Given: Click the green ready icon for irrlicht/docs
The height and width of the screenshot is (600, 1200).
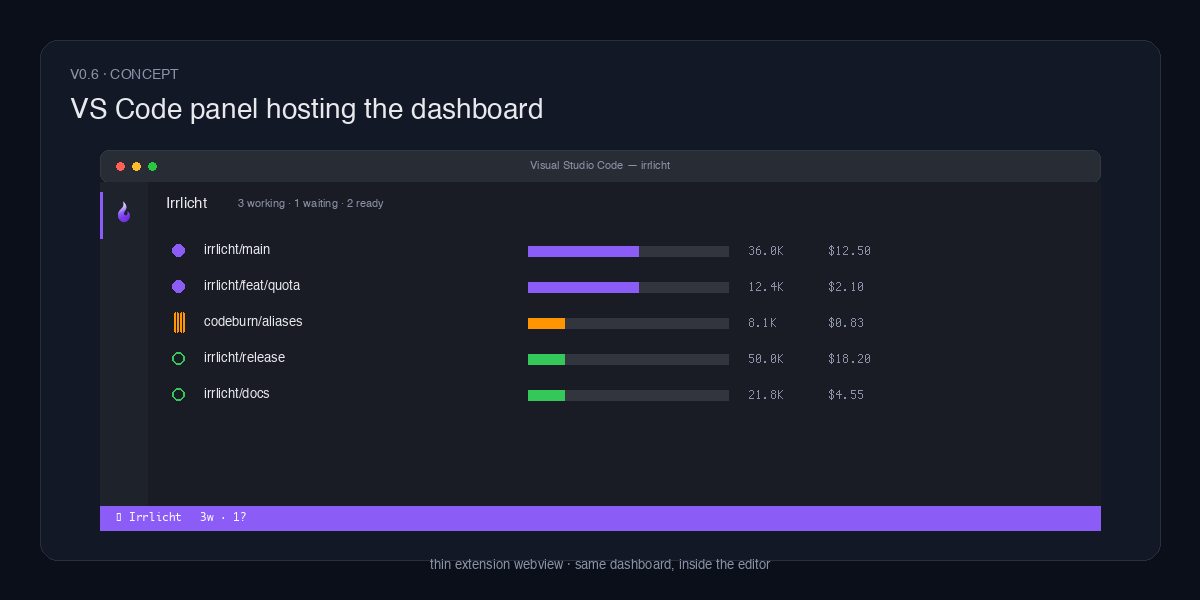Looking at the screenshot, I should 179,395.
